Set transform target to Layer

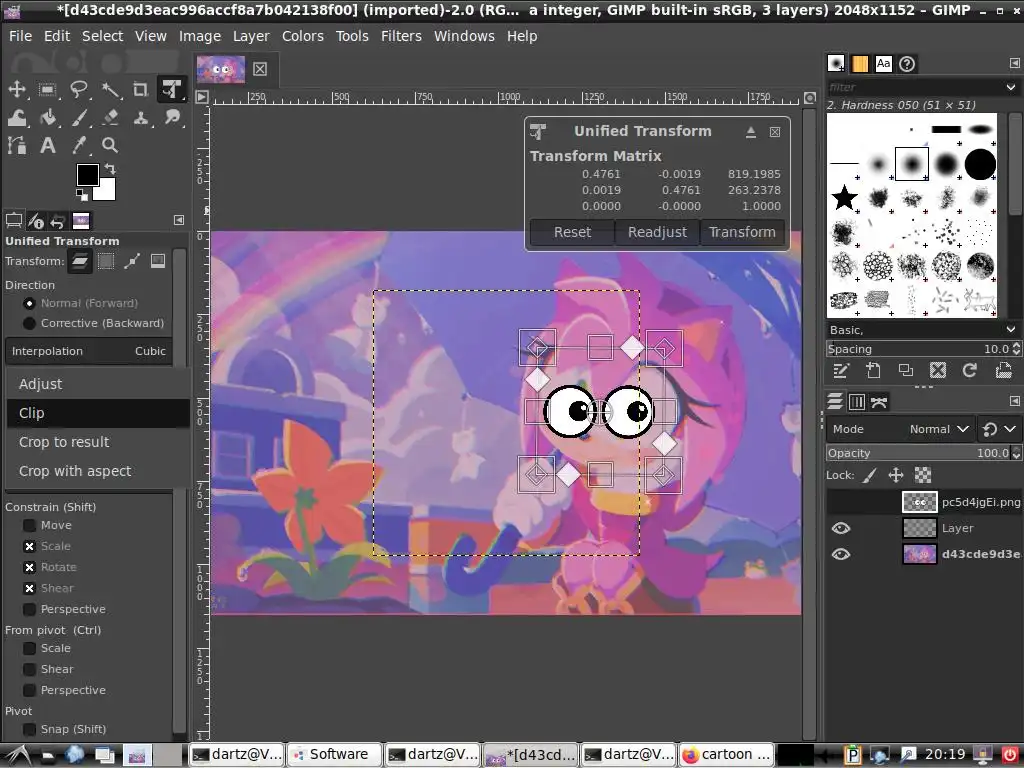80,261
